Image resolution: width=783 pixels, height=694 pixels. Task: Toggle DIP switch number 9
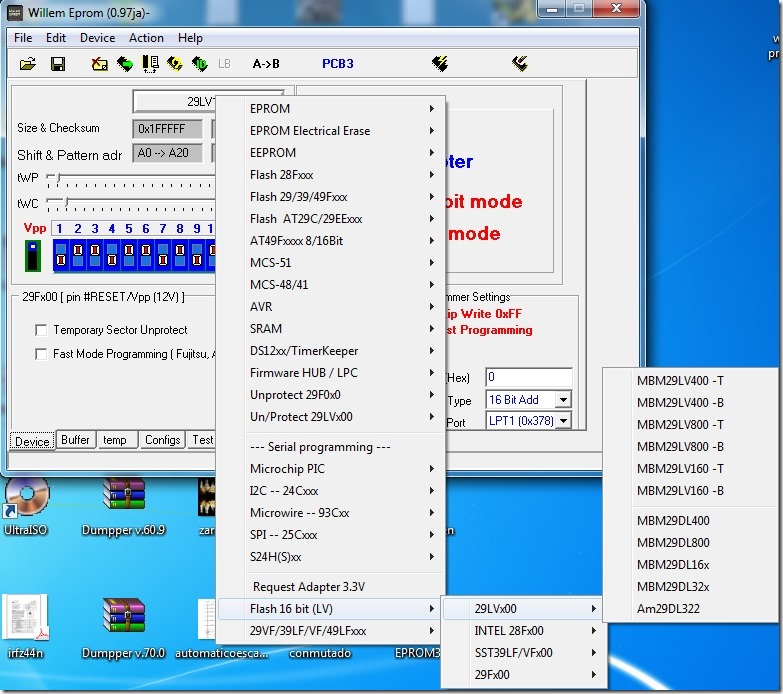[197, 256]
